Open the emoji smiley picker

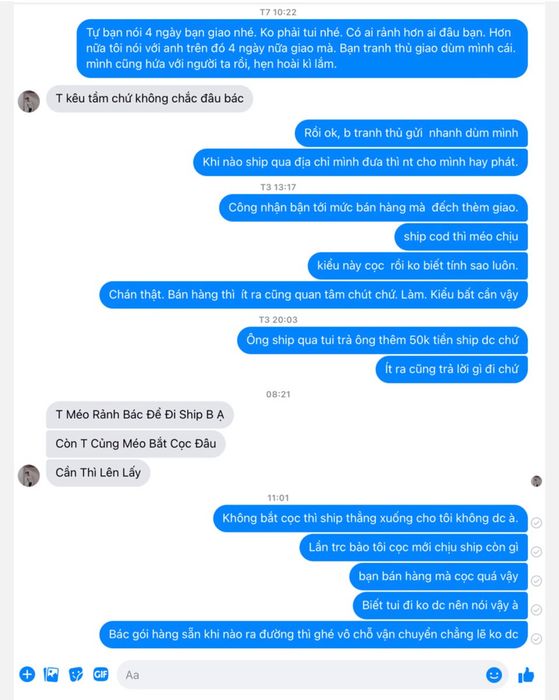click(494, 675)
